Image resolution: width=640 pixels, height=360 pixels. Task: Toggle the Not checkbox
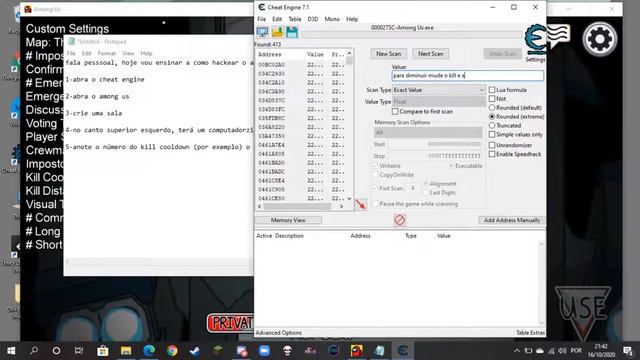point(492,99)
